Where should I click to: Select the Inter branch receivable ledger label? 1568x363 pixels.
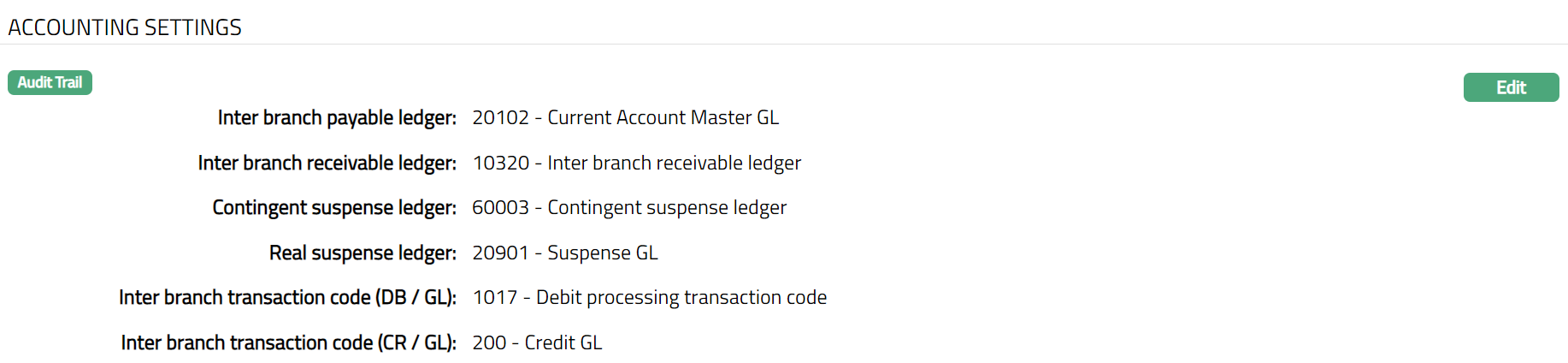pyautogui.click(x=327, y=163)
